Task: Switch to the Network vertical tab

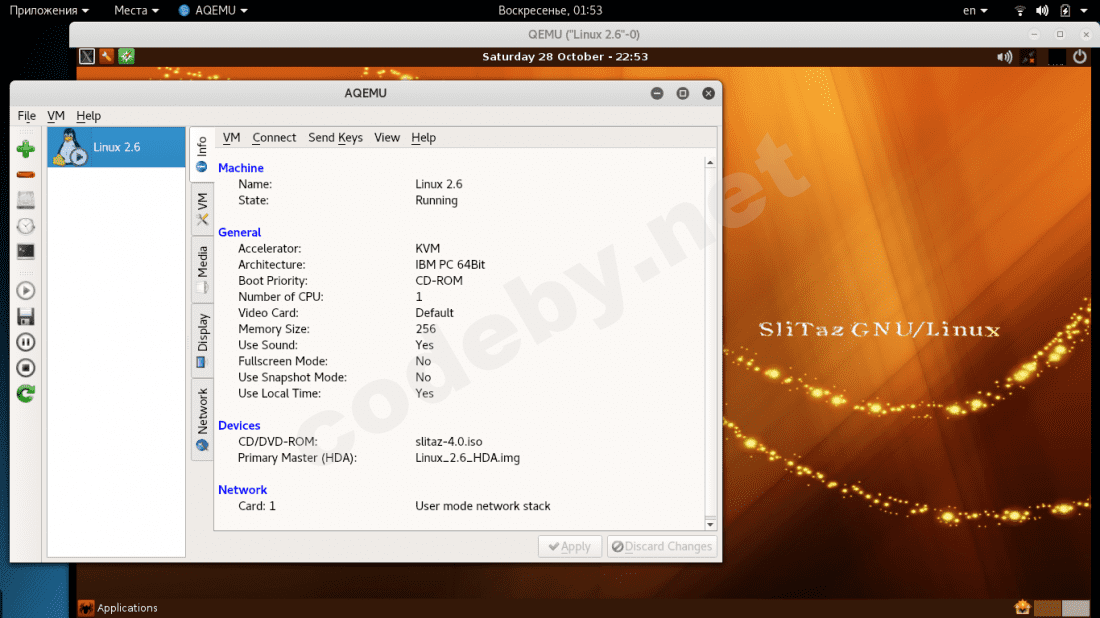Action: (202, 419)
